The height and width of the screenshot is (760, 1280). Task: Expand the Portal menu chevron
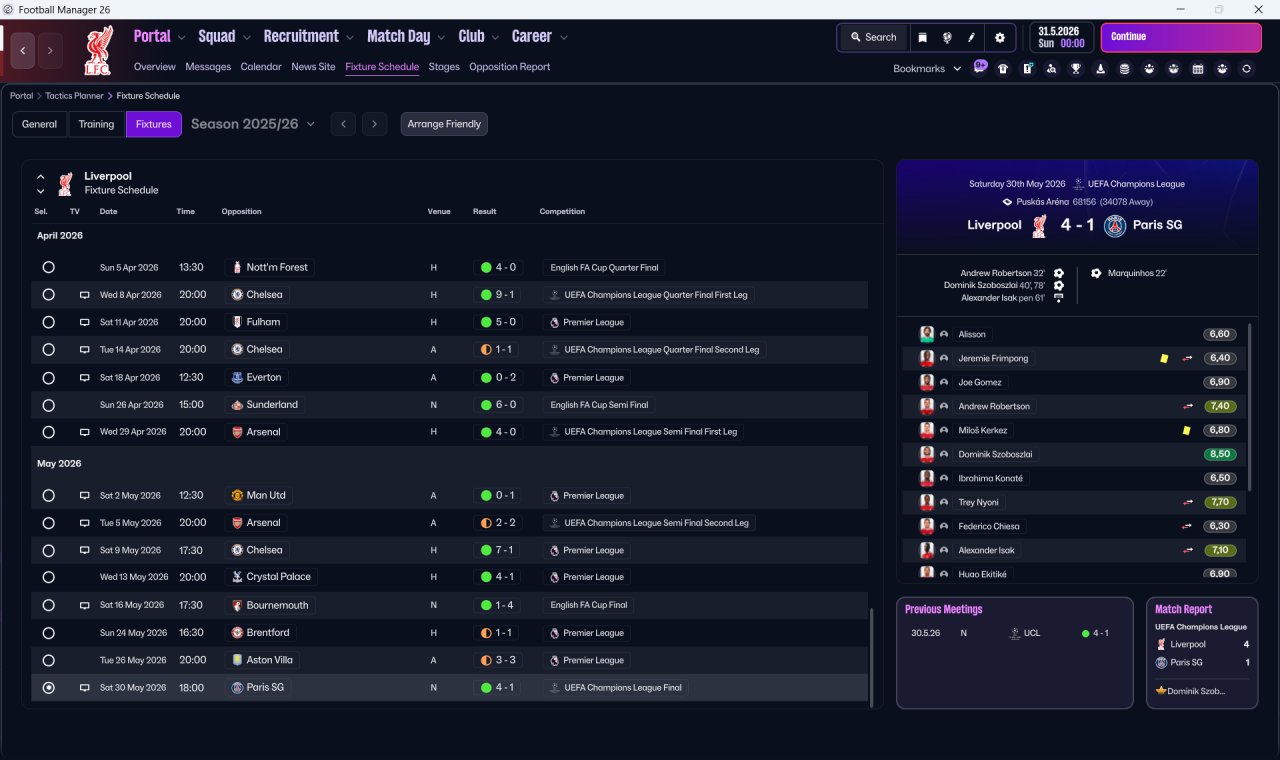(x=181, y=38)
